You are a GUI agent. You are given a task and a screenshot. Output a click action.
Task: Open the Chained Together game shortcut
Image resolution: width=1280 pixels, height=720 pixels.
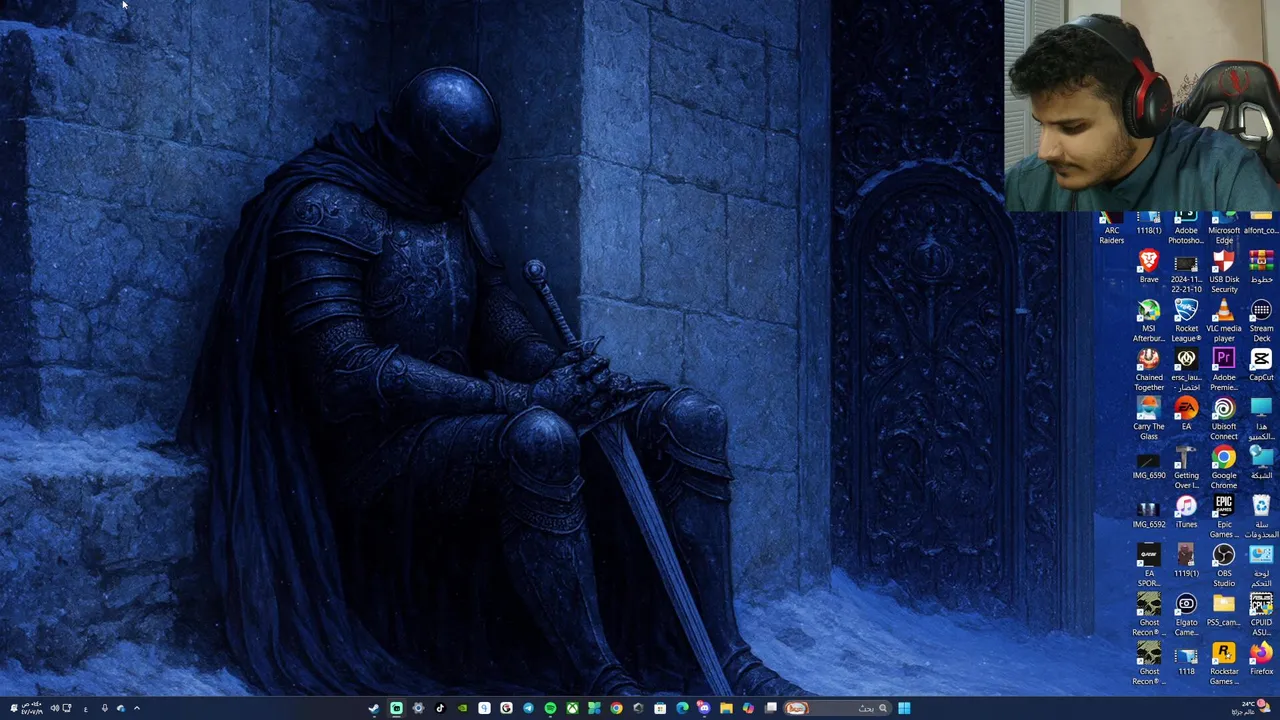click(x=1149, y=370)
